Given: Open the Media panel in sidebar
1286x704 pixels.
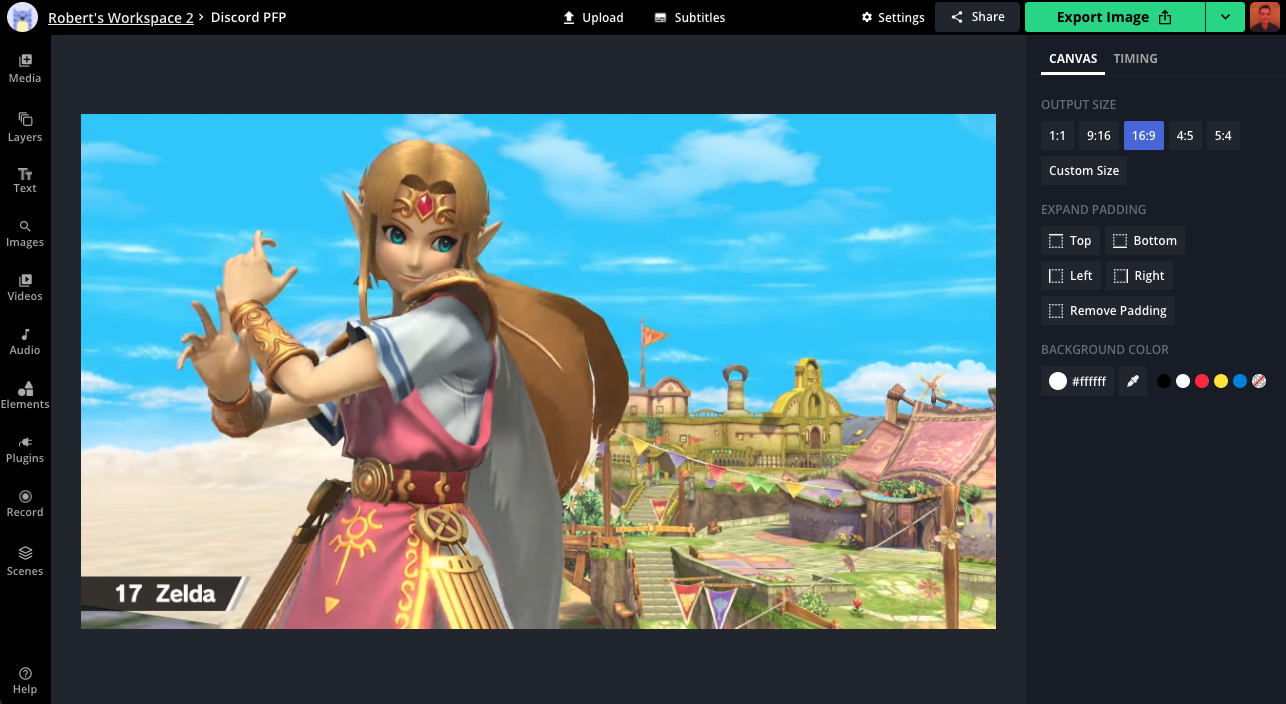Looking at the screenshot, I should tap(25, 68).
